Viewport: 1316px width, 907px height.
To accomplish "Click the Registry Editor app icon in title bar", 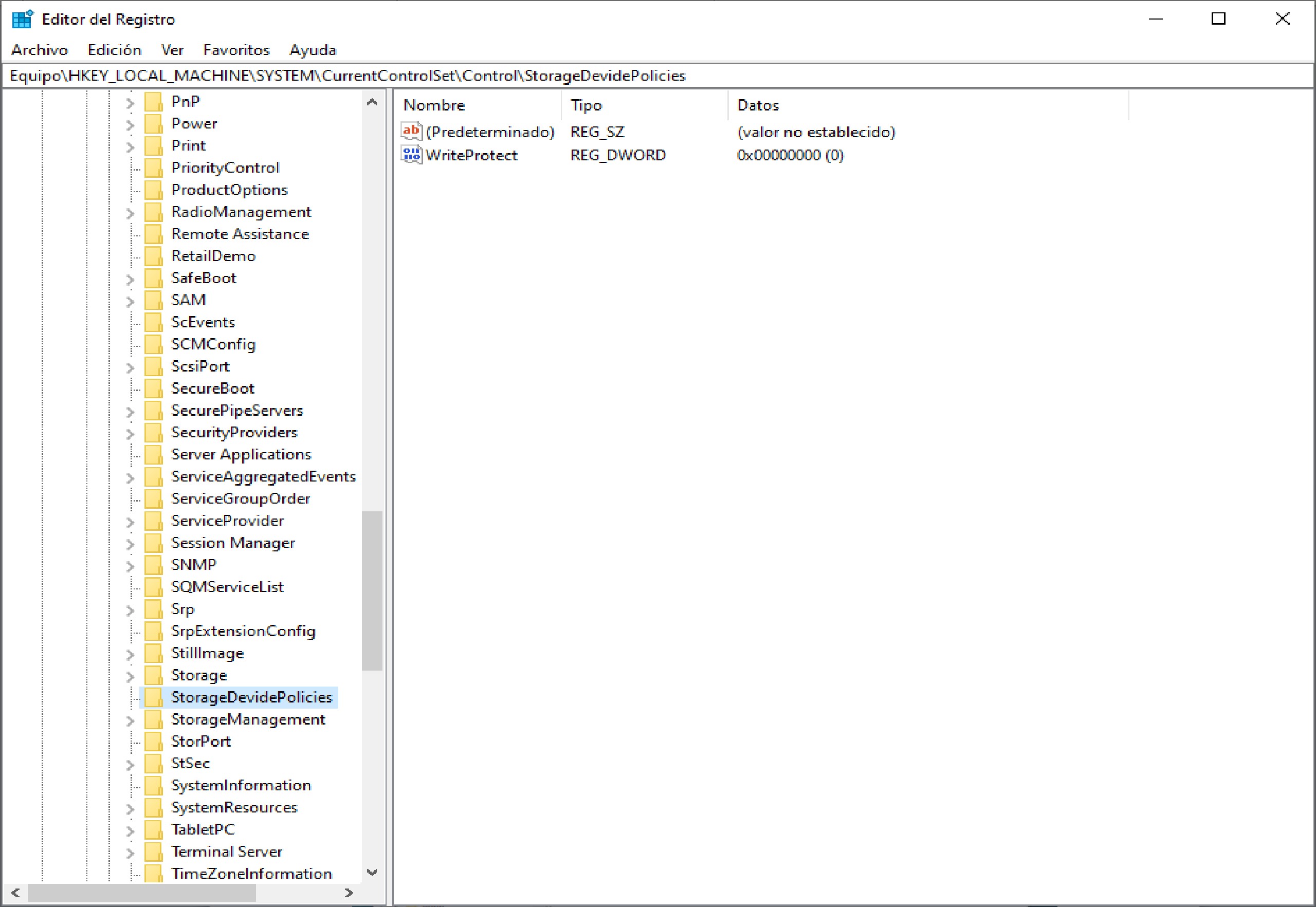I will [x=22, y=20].
